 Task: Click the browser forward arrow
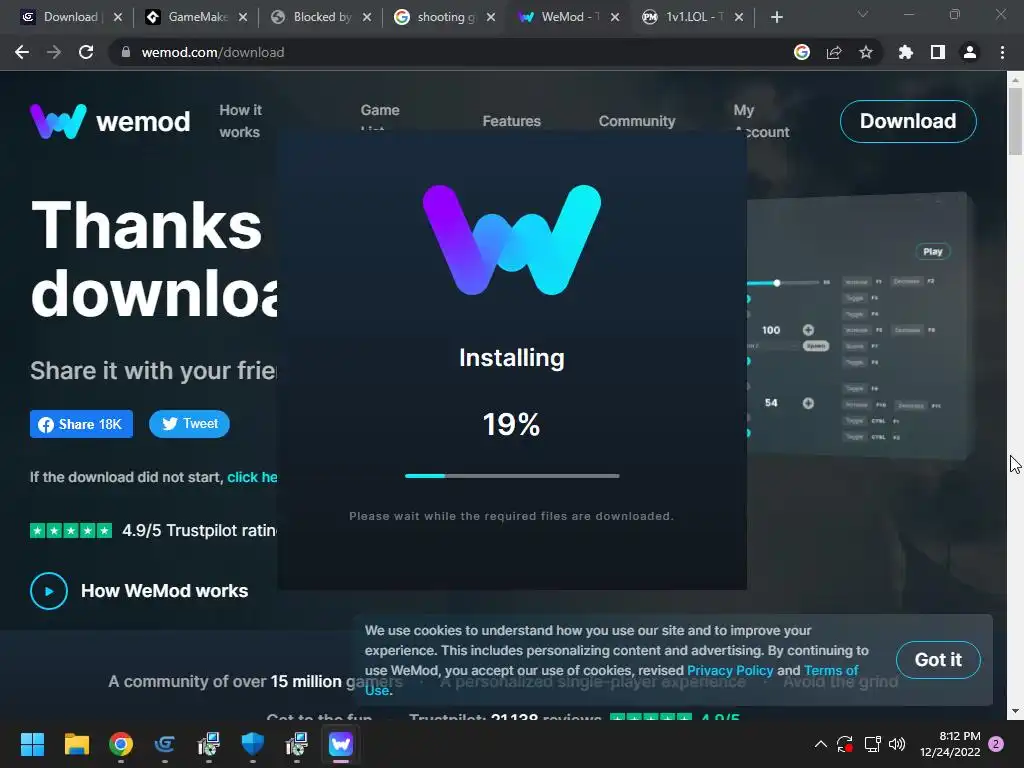pyautogui.click(x=54, y=52)
